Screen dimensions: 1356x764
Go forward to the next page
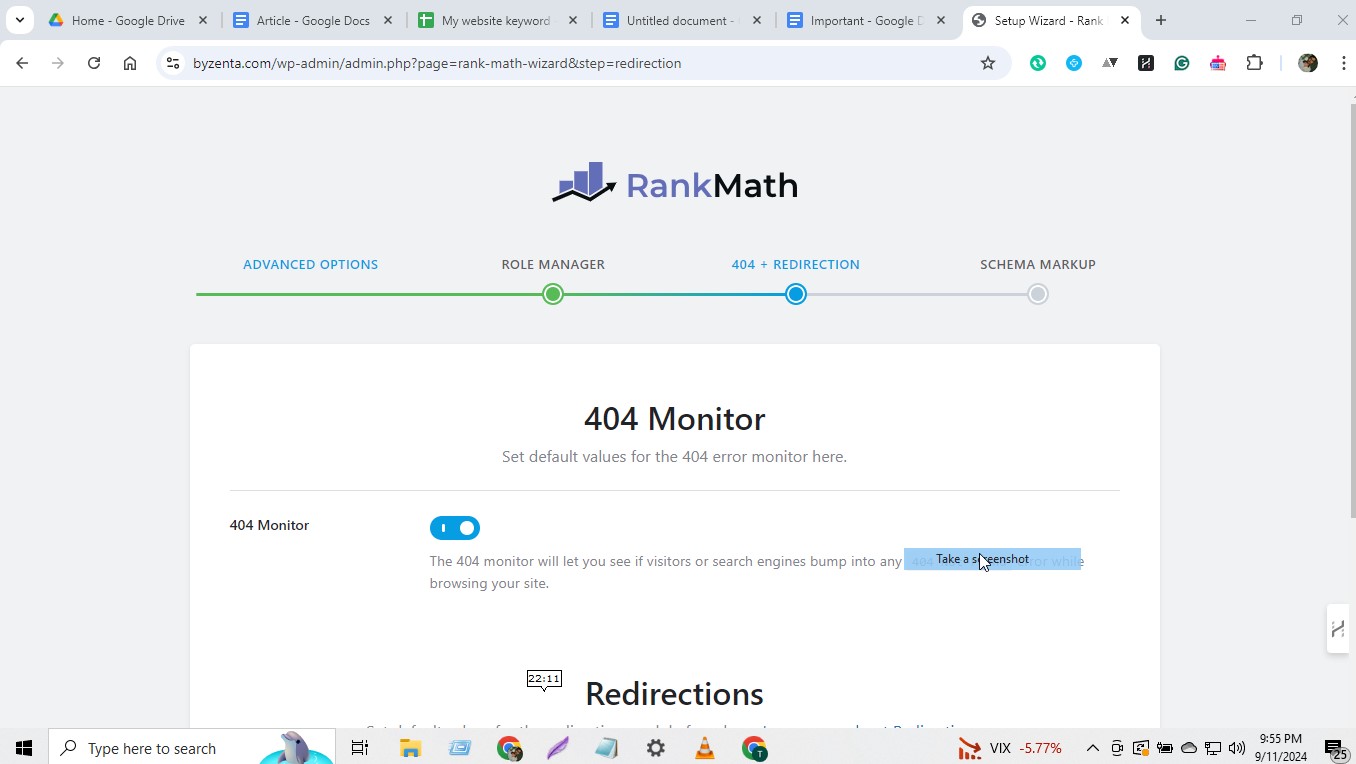click(x=58, y=63)
